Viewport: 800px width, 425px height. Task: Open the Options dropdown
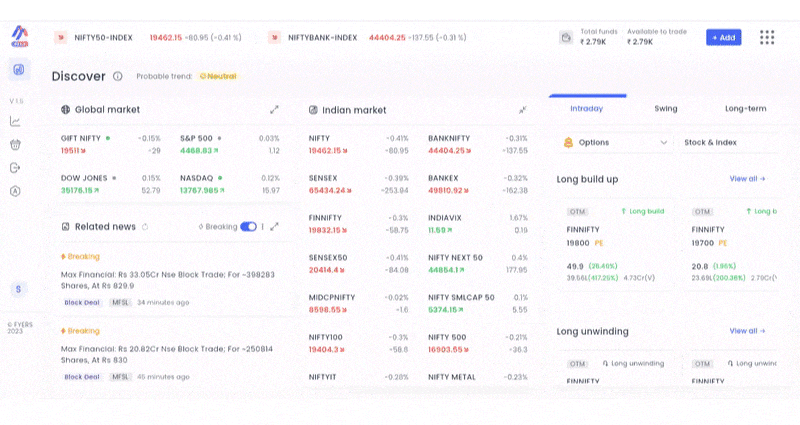(616, 142)
